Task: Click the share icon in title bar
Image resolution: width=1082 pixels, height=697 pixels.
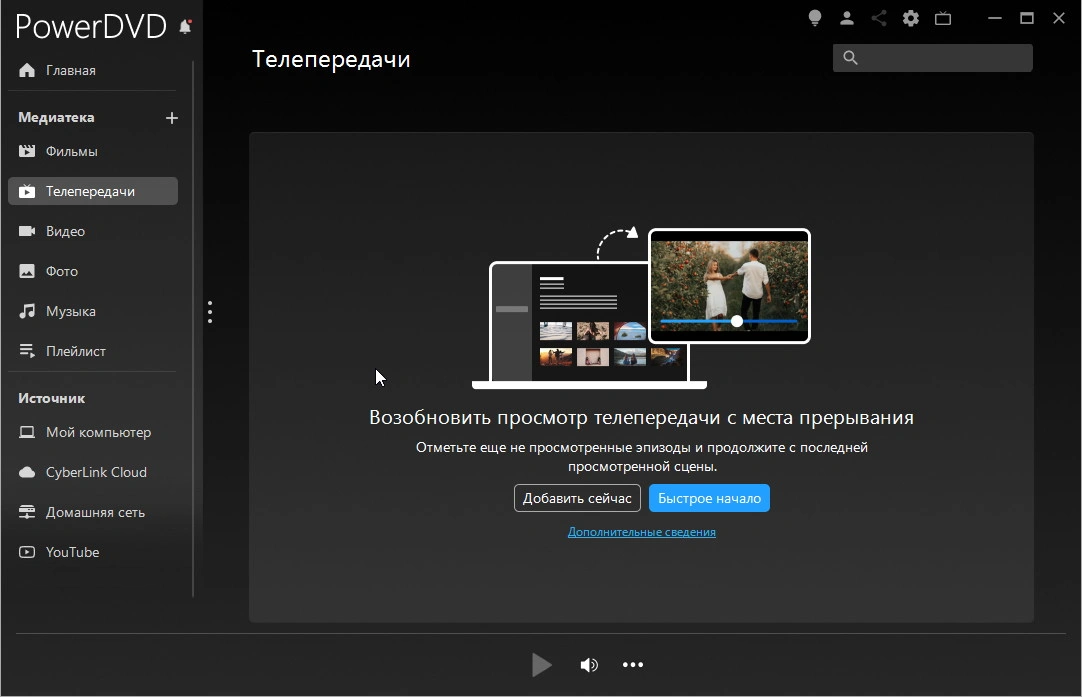Action: point(879,18)
